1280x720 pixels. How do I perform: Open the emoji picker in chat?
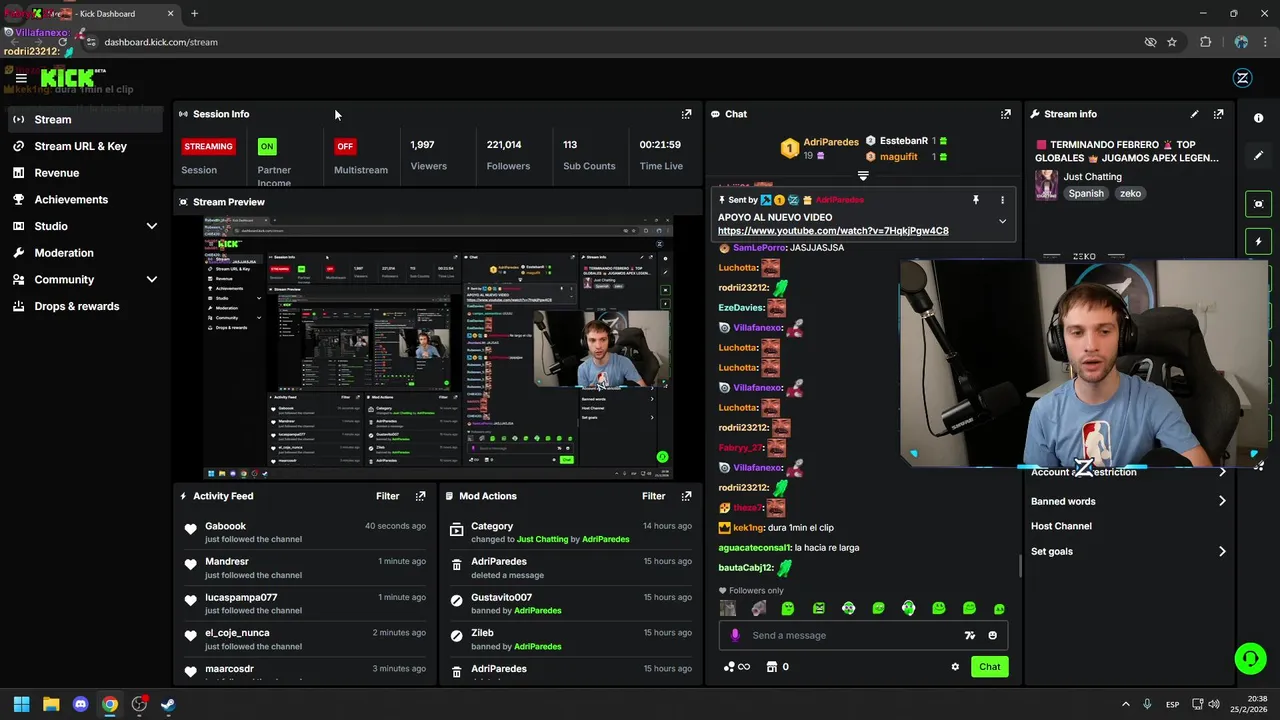[x=992, y=635]
